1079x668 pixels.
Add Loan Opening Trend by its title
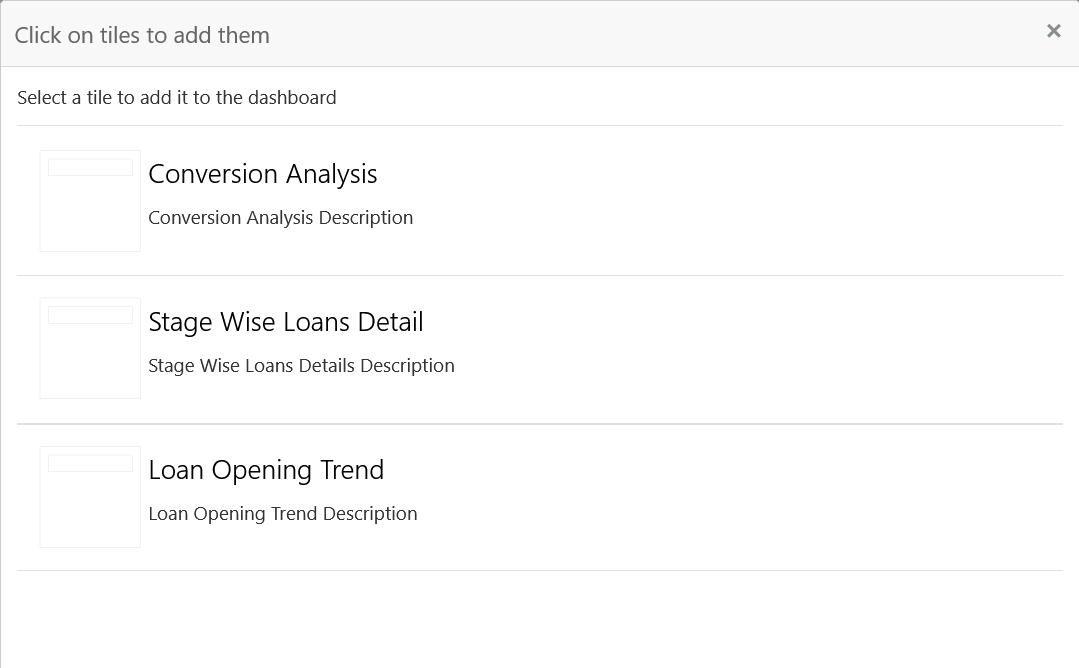266,470
